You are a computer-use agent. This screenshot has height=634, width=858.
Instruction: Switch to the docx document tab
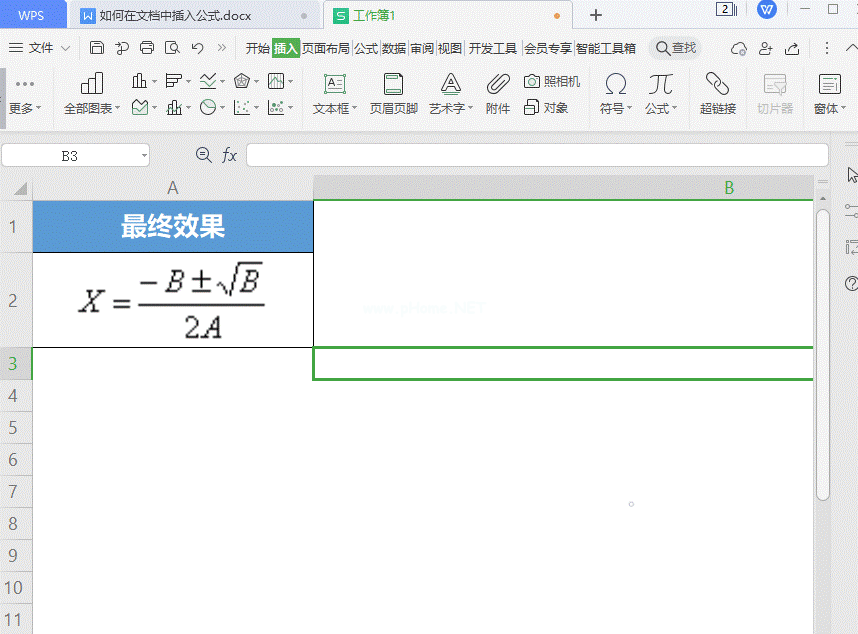coord(194,15)
